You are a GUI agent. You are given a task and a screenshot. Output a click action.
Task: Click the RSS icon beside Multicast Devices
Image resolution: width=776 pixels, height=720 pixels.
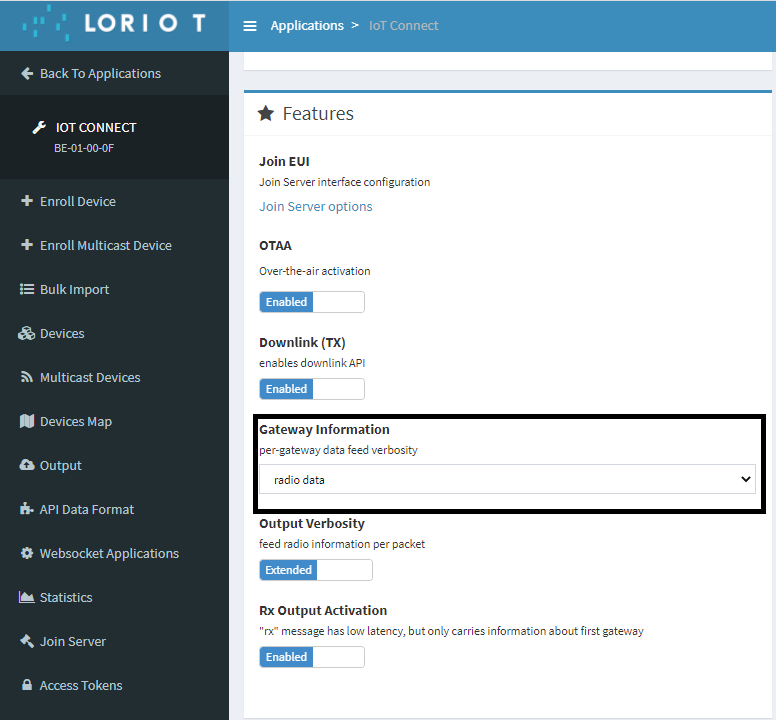click(x=27, y=377)
